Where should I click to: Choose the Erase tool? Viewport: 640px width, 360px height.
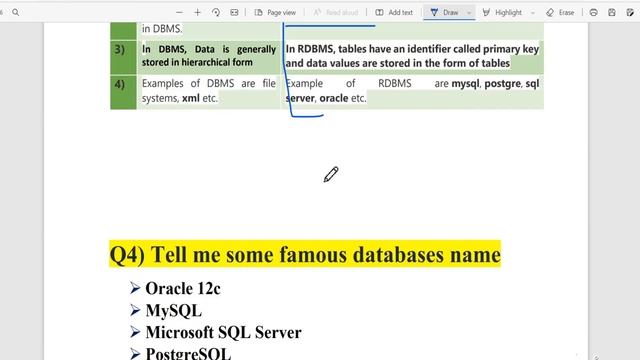tap(560, 13)
